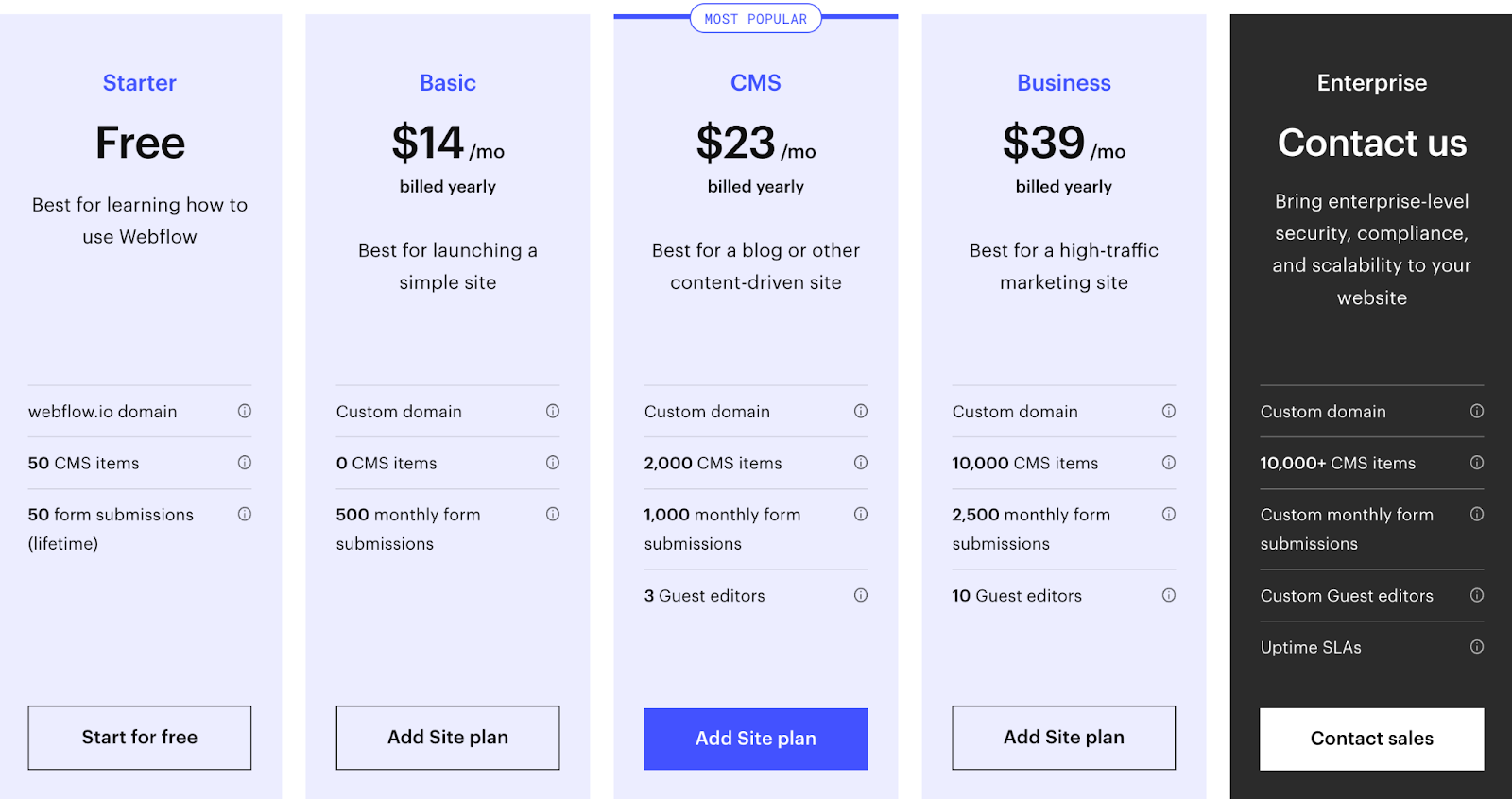The width and height of the screenshot is (1512, 799).
Task: Open info icon for 0 CMS items
Action: point(553,463)
